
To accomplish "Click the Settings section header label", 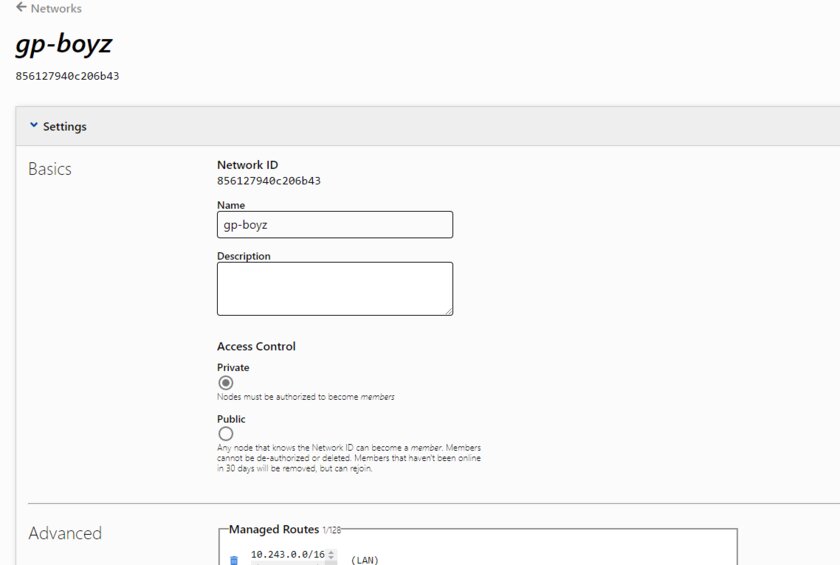I will (65, 126).
